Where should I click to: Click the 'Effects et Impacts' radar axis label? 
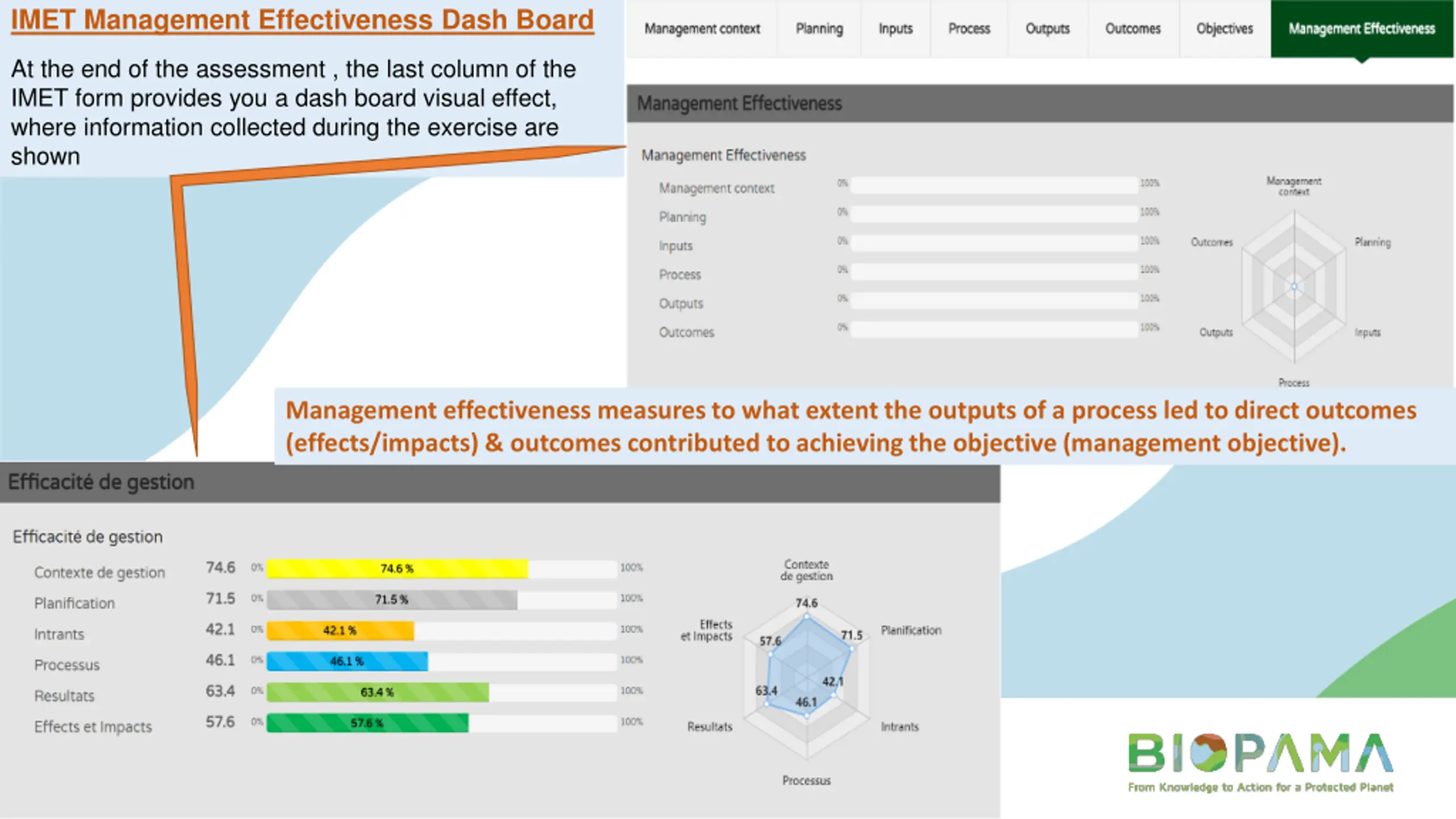[x=707, y=630]
